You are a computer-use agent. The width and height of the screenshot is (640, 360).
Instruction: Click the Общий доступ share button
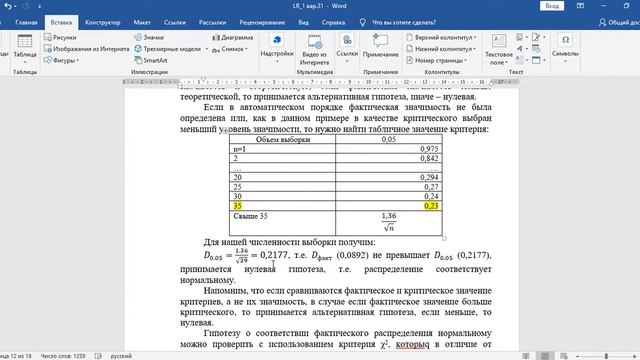(618, 22)
